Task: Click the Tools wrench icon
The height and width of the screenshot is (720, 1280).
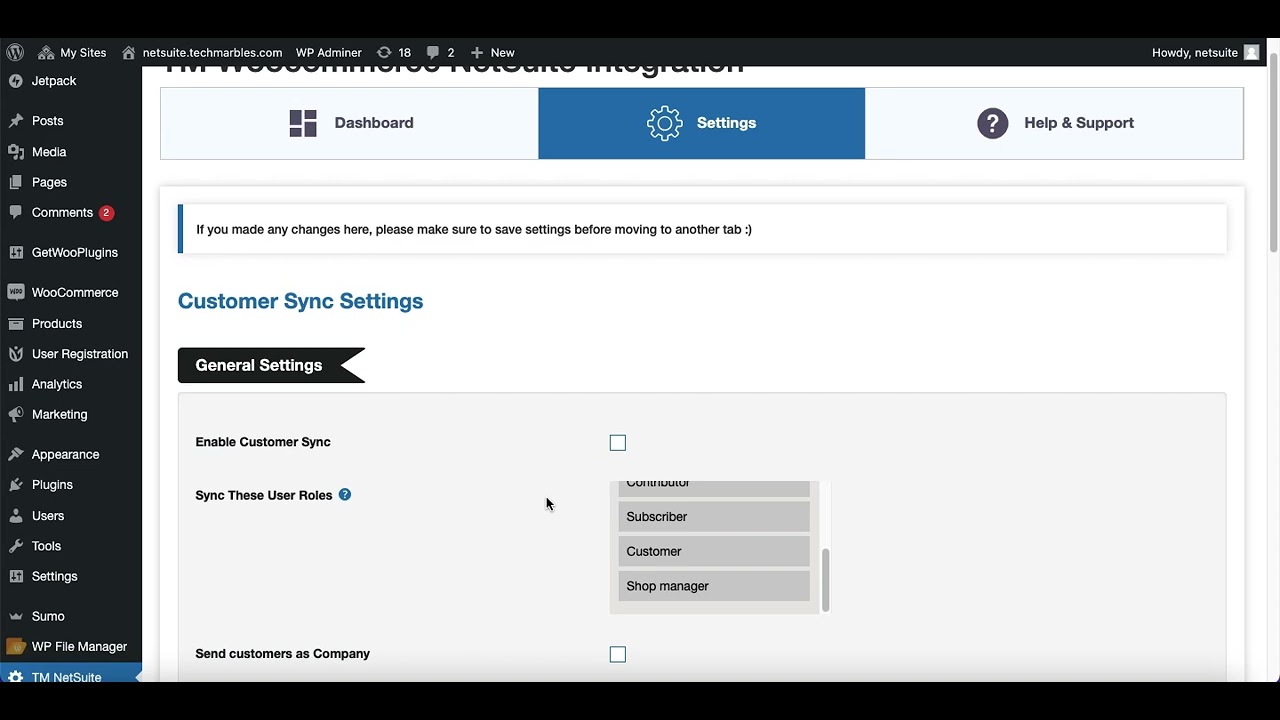Action: [x=15, y=546]
